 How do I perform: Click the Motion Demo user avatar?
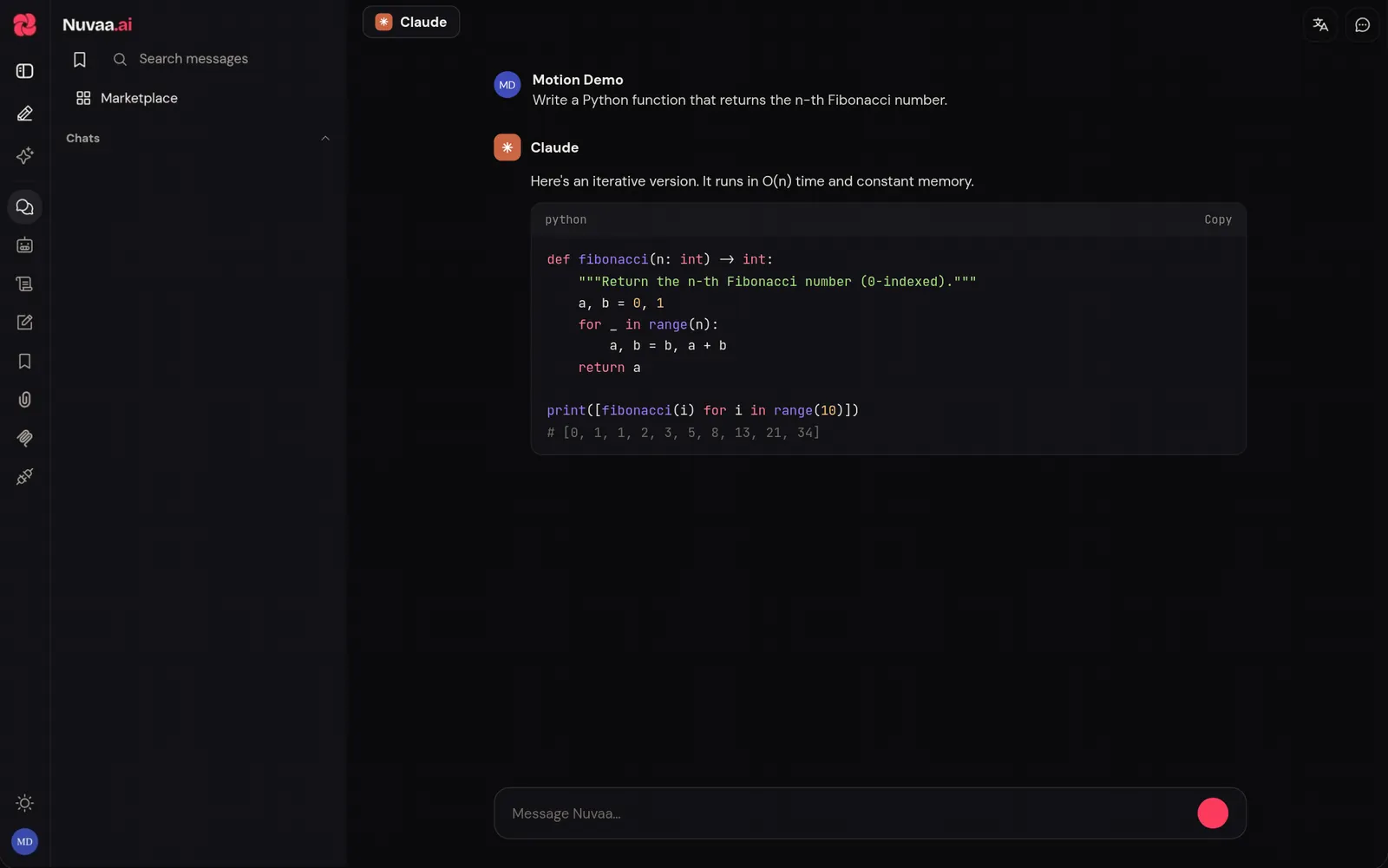coord(507,85)
